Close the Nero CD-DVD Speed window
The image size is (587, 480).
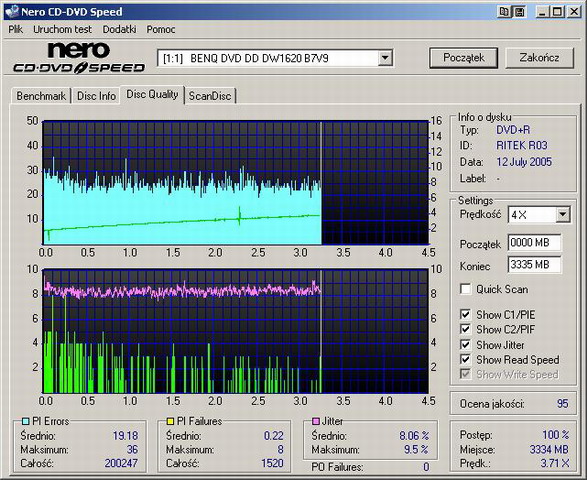point(574,12)
